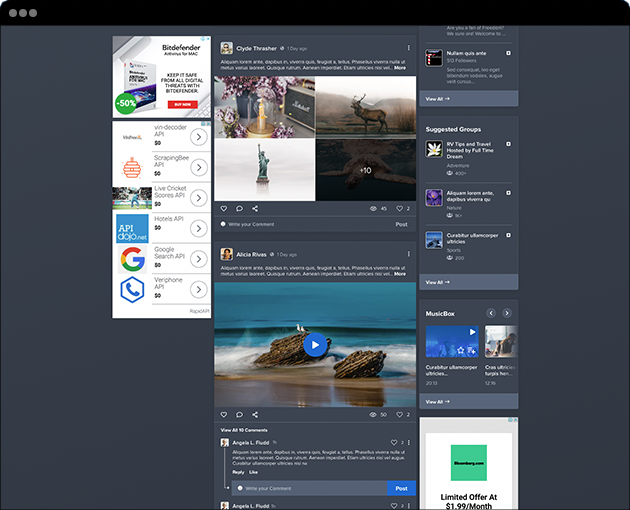
Task: Add first MusicBox track to playlist
Action: coord(472,351)
